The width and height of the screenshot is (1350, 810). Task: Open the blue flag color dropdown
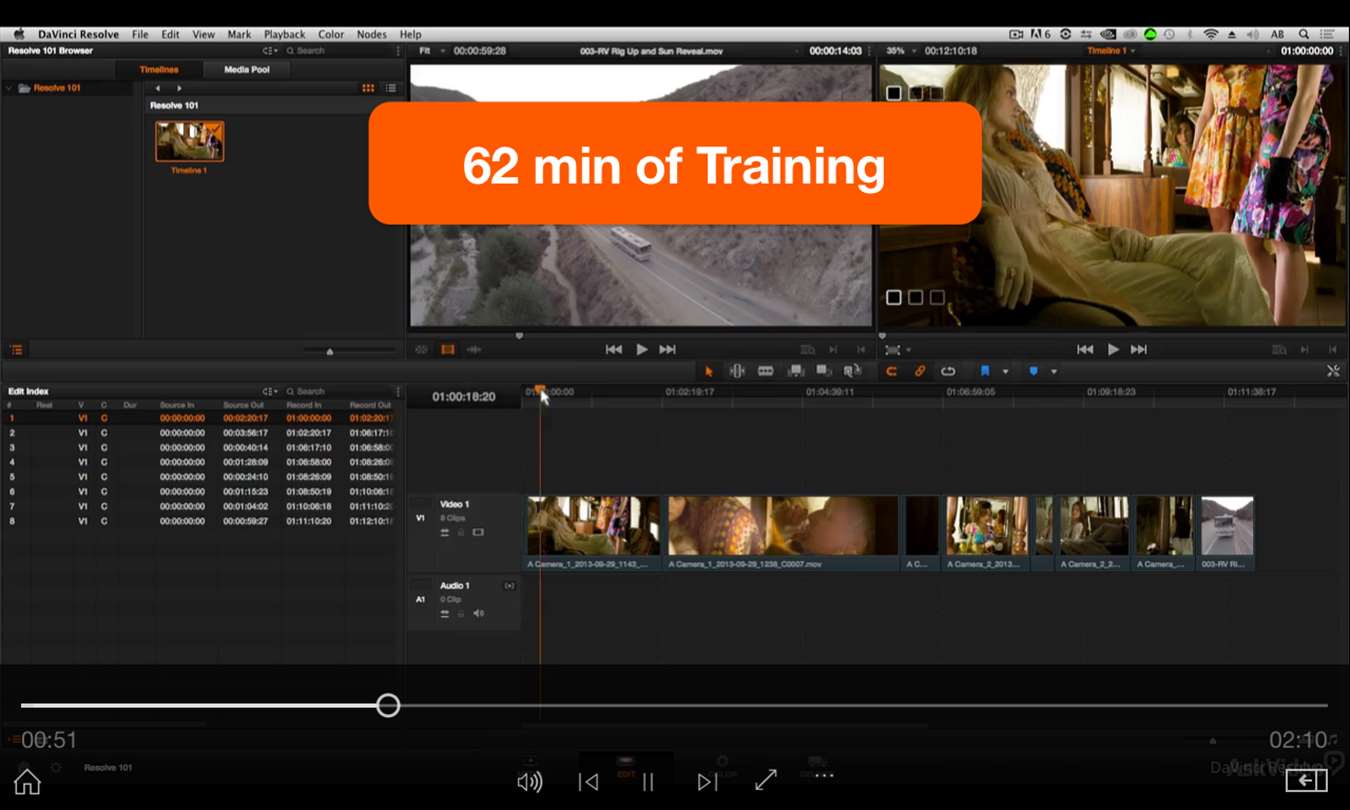[1005, 372]
